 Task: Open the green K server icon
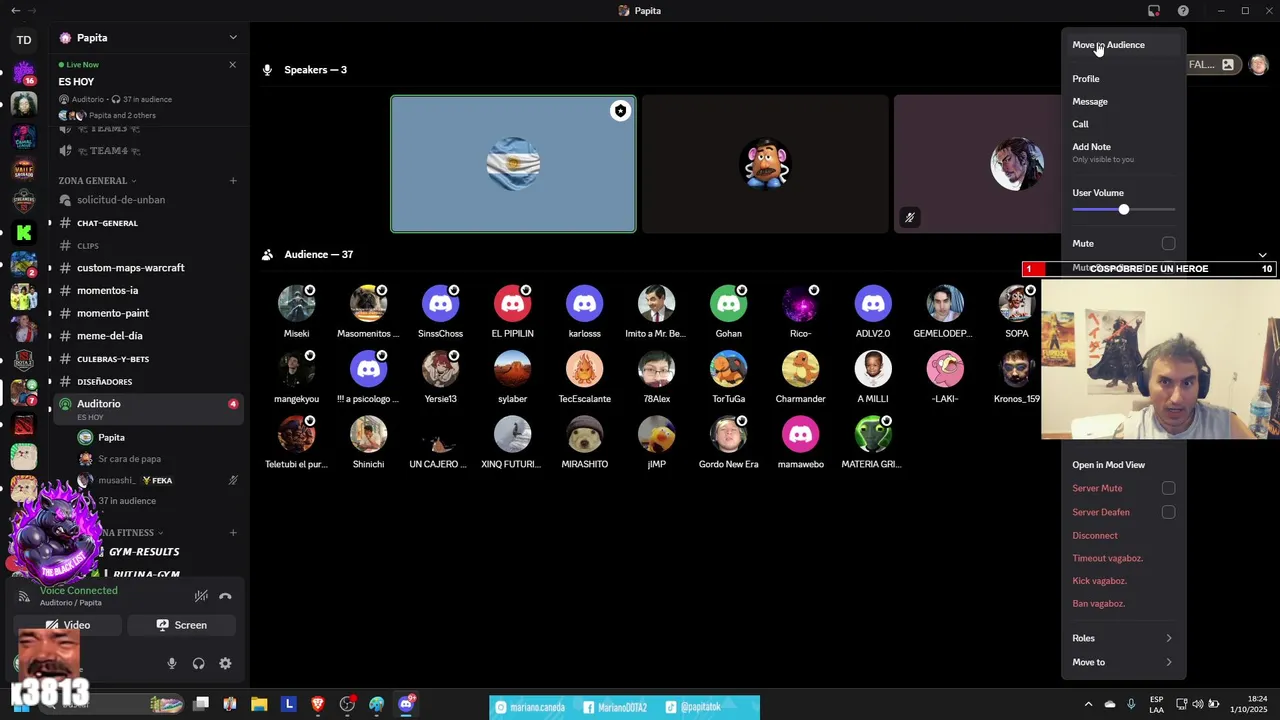(24, 233)
